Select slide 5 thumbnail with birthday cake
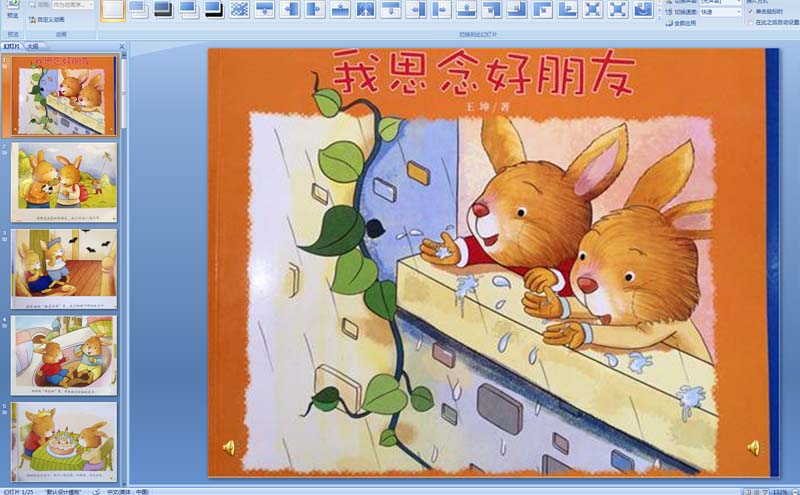Viewport: 800px width, 495px height. (64, 442)
